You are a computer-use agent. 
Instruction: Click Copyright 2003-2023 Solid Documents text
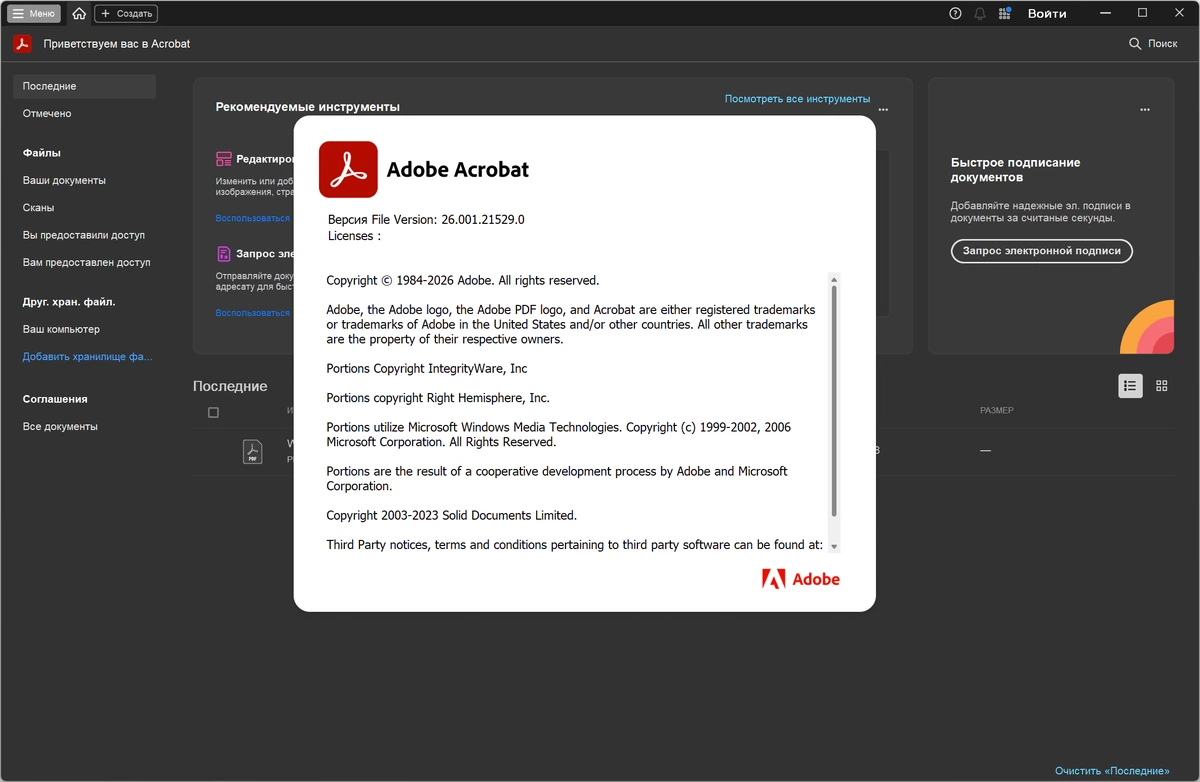click(x=452, y=516)
